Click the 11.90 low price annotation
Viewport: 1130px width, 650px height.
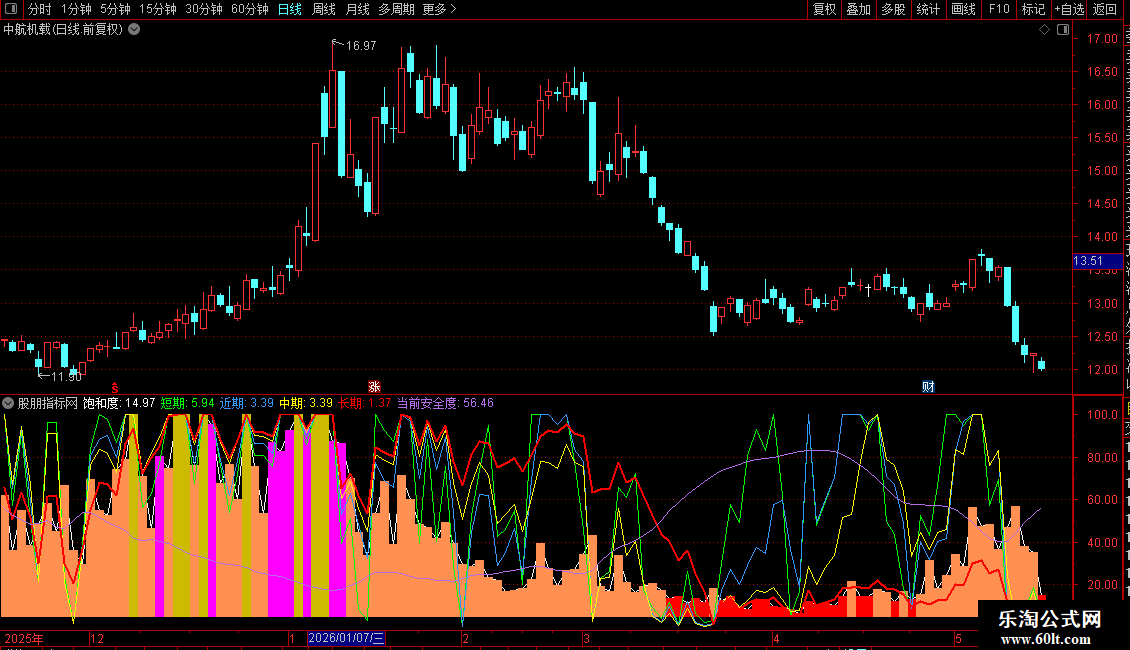(x=66, y=377)
